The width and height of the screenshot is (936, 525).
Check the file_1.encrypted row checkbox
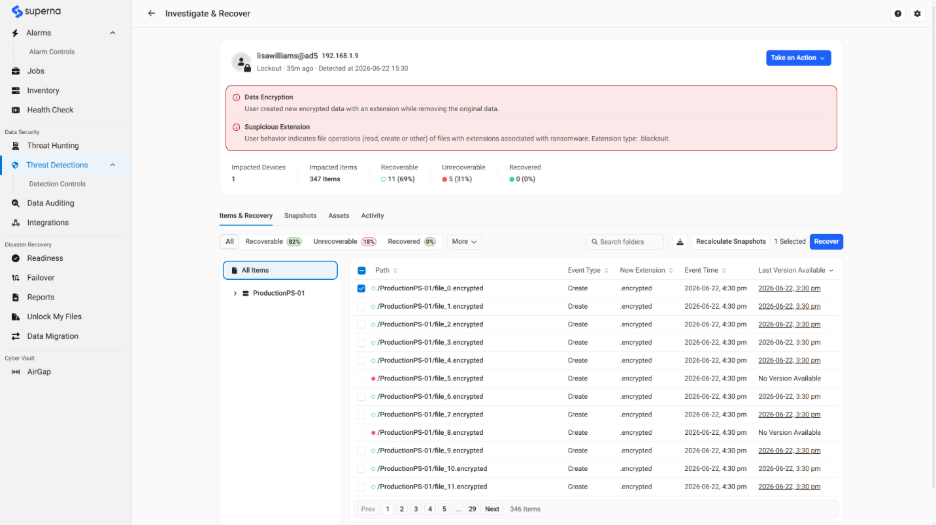coord(361,306)
